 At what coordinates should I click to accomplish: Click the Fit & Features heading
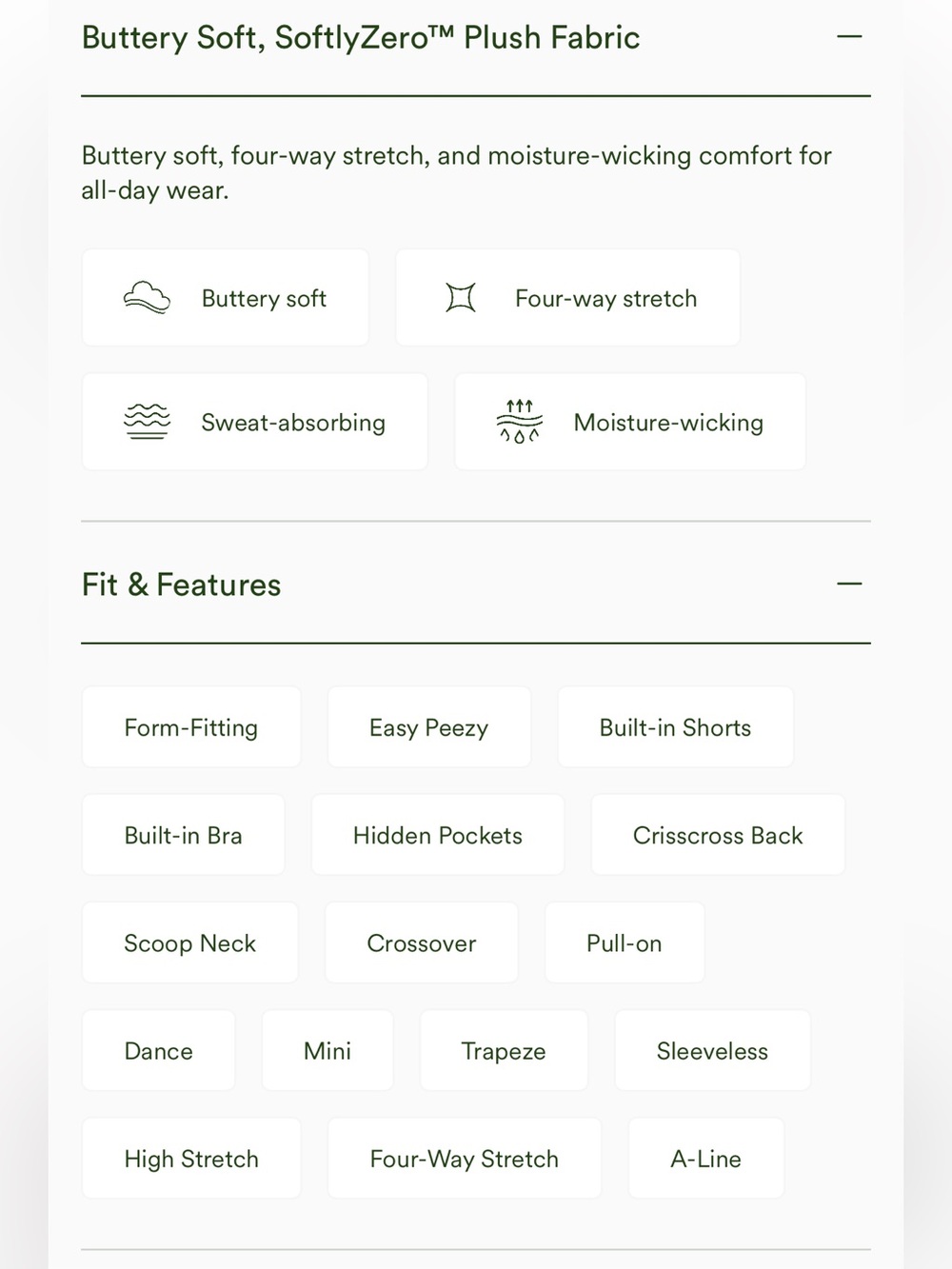click(x=181, y=585)
